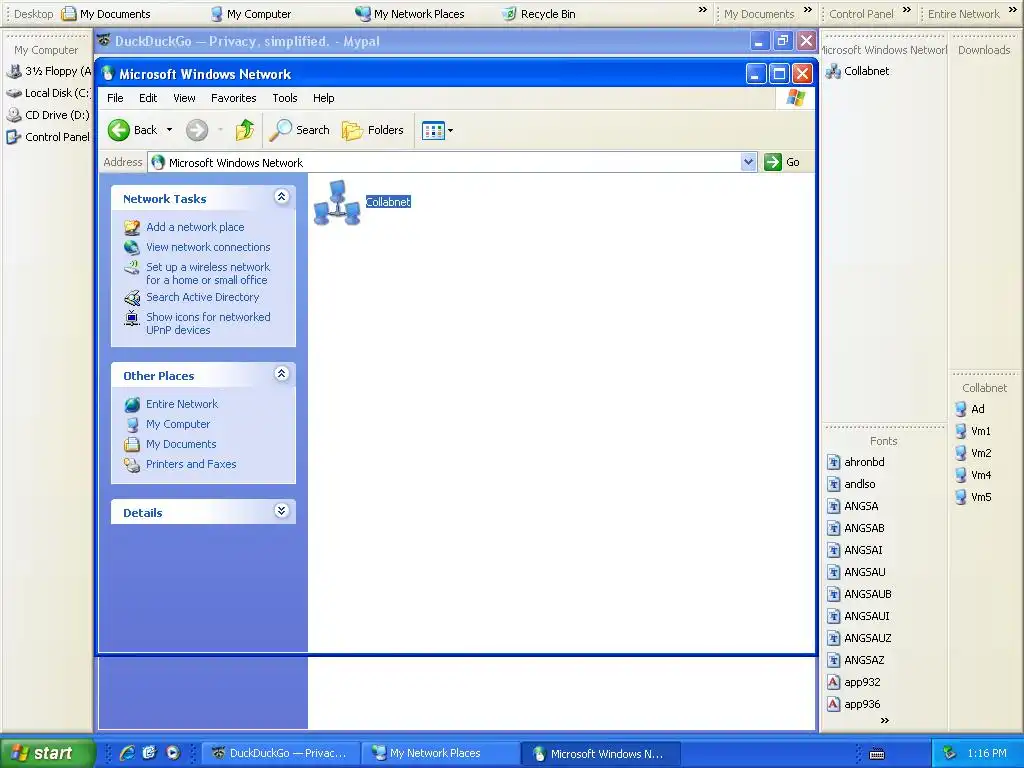
Task: Expand My Documents toolbar overflow chevron
Action: pos(808,10)
